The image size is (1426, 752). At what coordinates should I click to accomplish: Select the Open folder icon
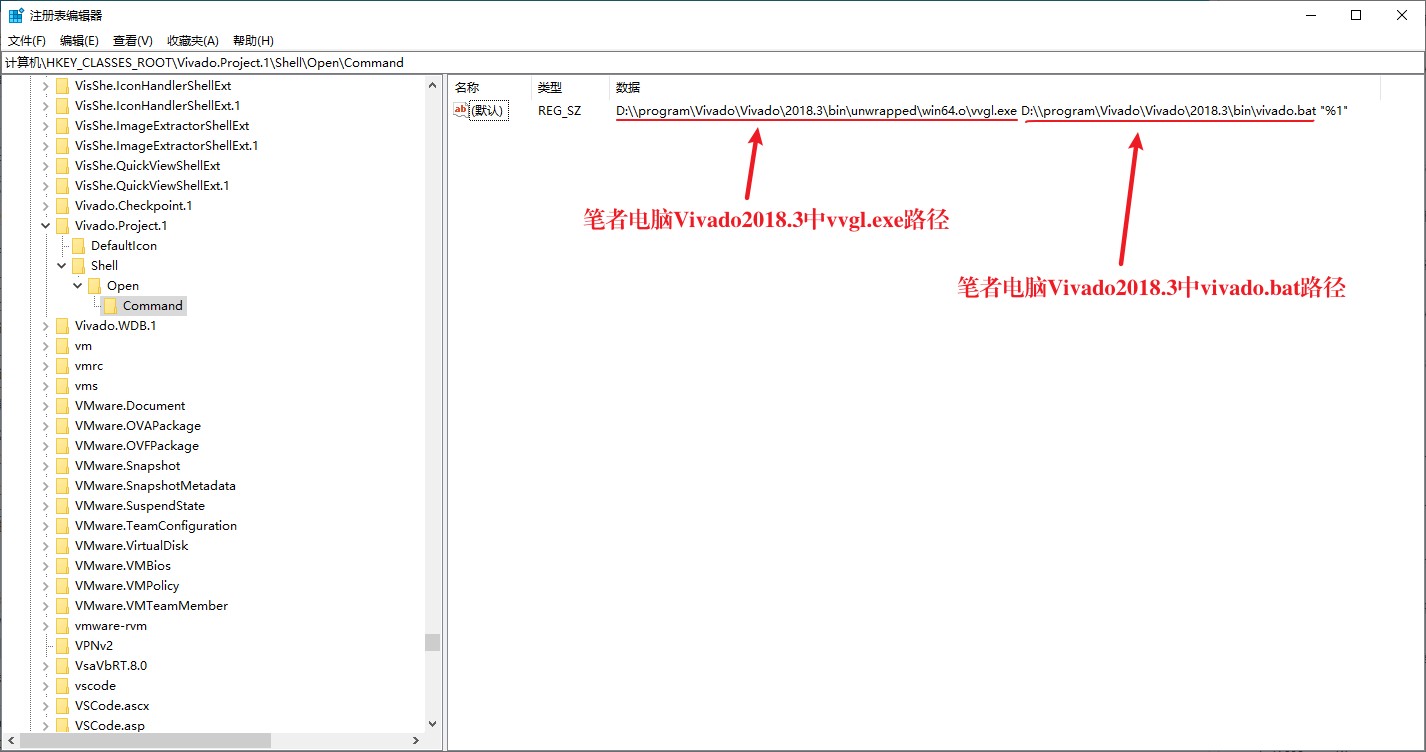click(x=95, y=286)
